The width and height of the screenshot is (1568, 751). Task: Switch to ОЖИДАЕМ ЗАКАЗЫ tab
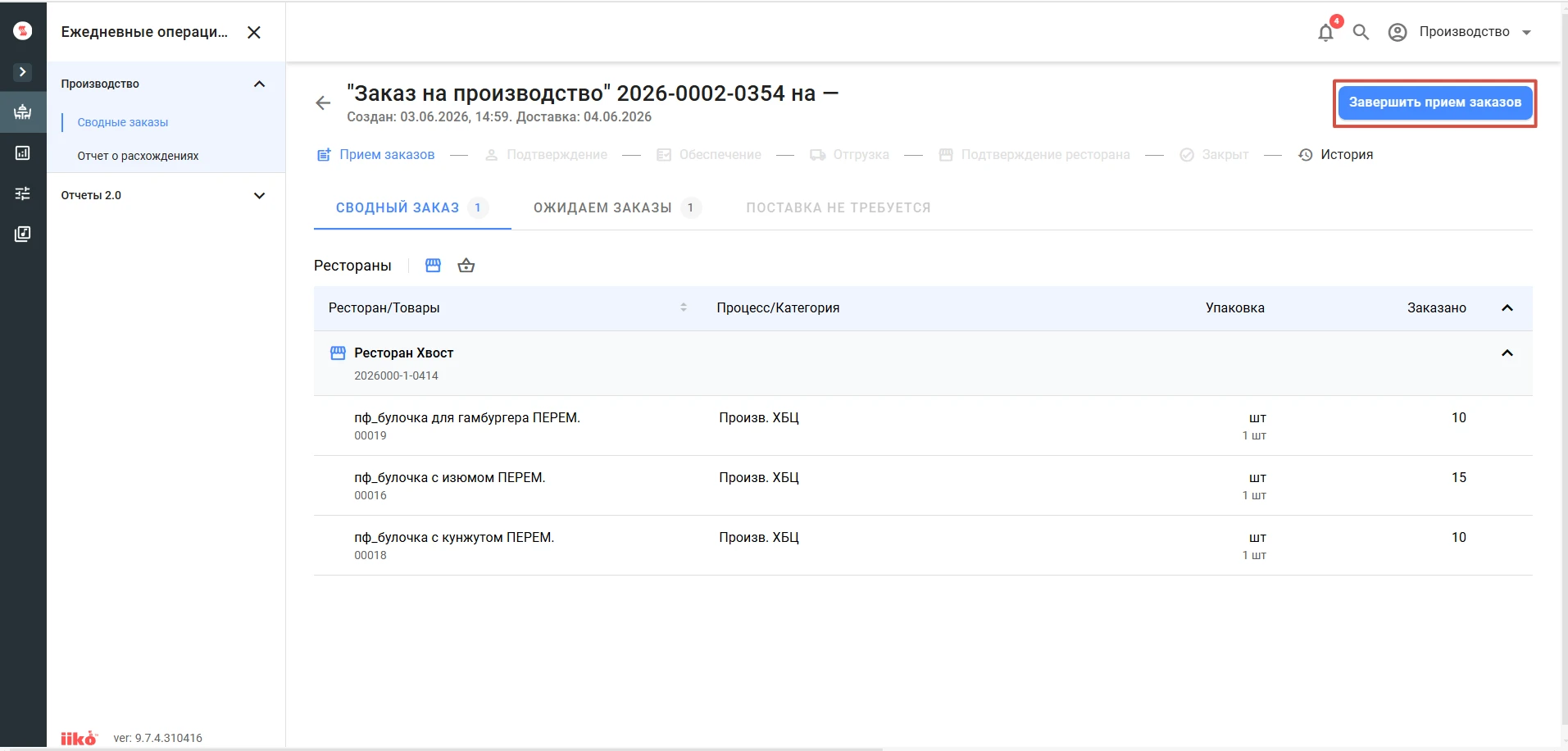point(617,207)
